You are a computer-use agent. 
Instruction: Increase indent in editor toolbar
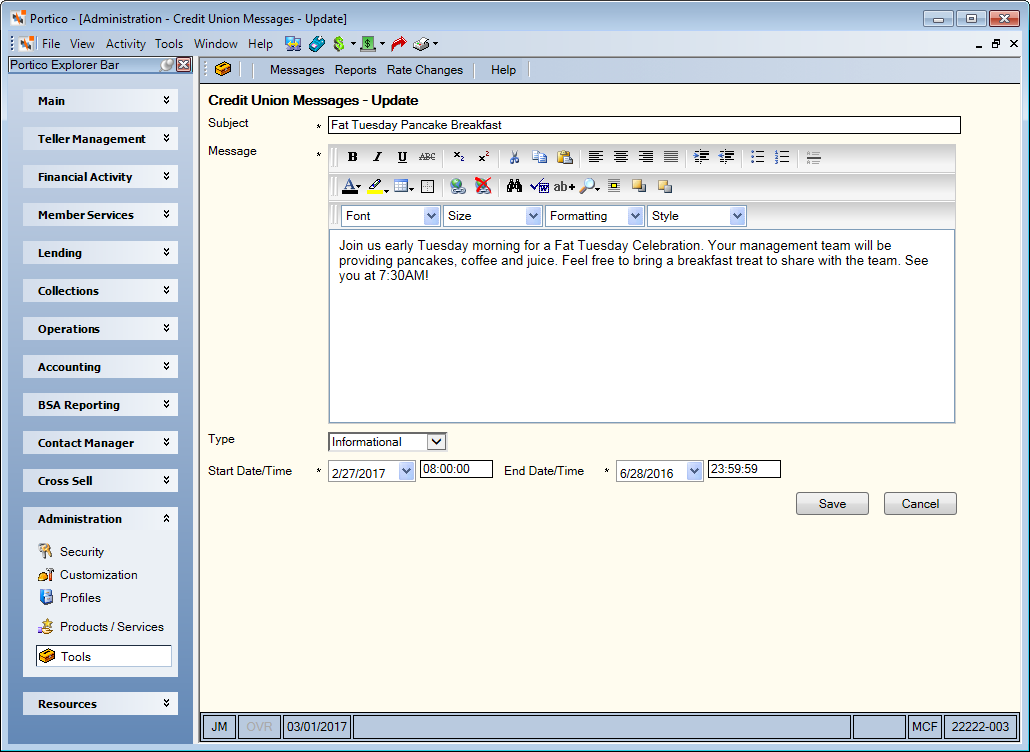coord(701,157)
